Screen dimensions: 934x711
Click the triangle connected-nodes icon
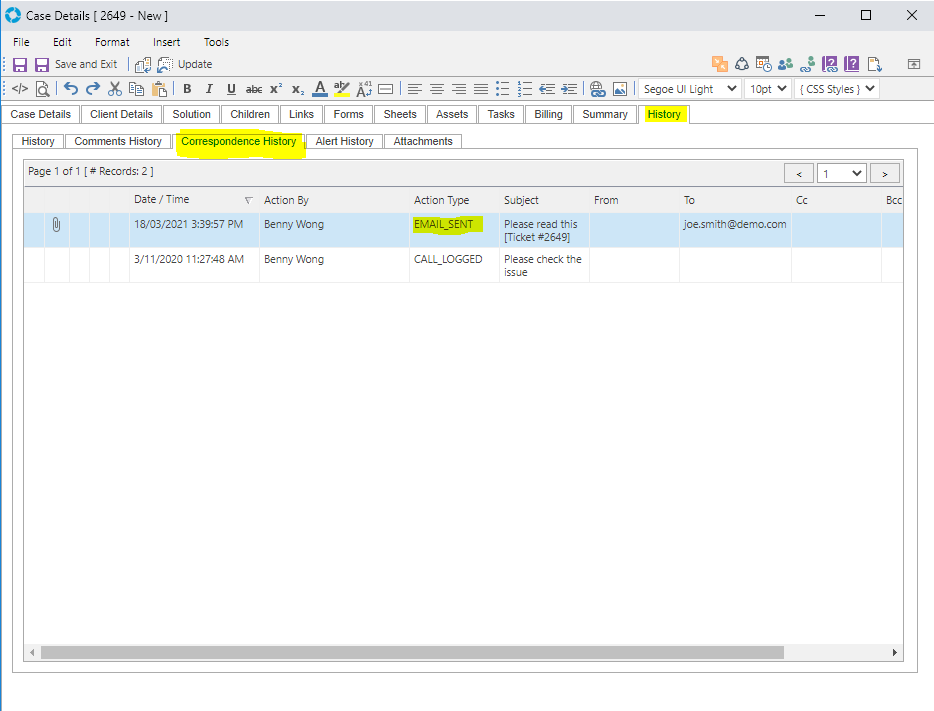pos(742,64)
